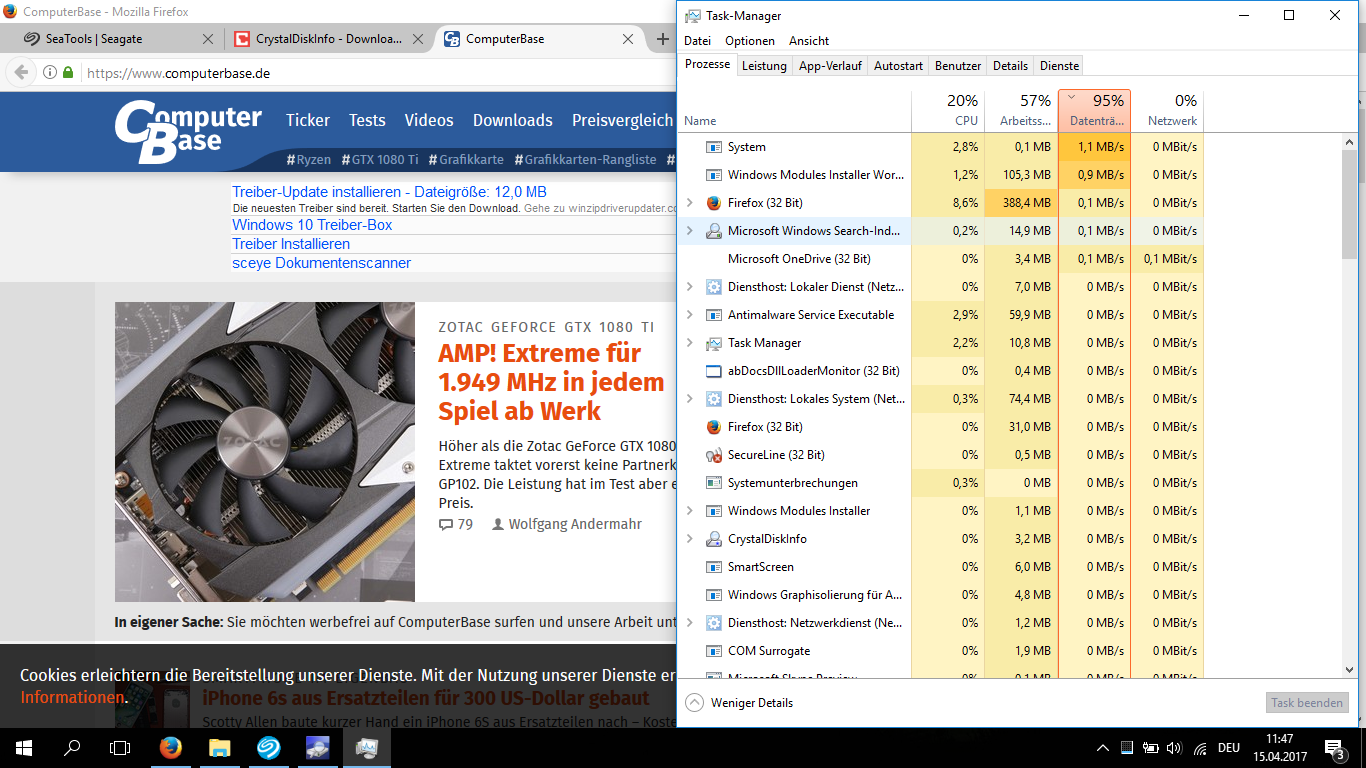The width and height of the screenshot is (1366, 768).
Task: Click Firefox back arrow button
Action: tap(20, 73)
